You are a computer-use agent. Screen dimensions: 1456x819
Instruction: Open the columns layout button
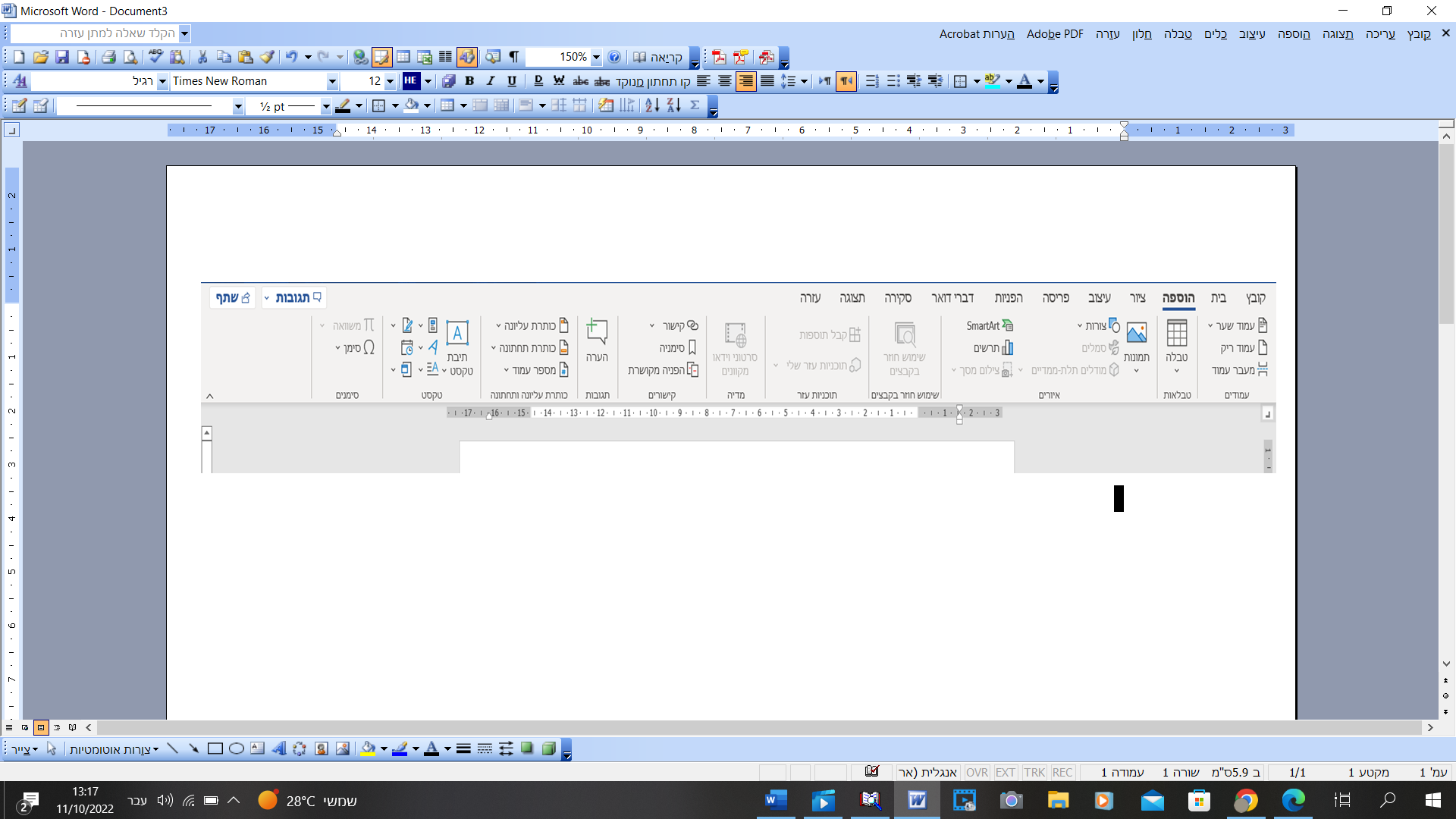446,57
